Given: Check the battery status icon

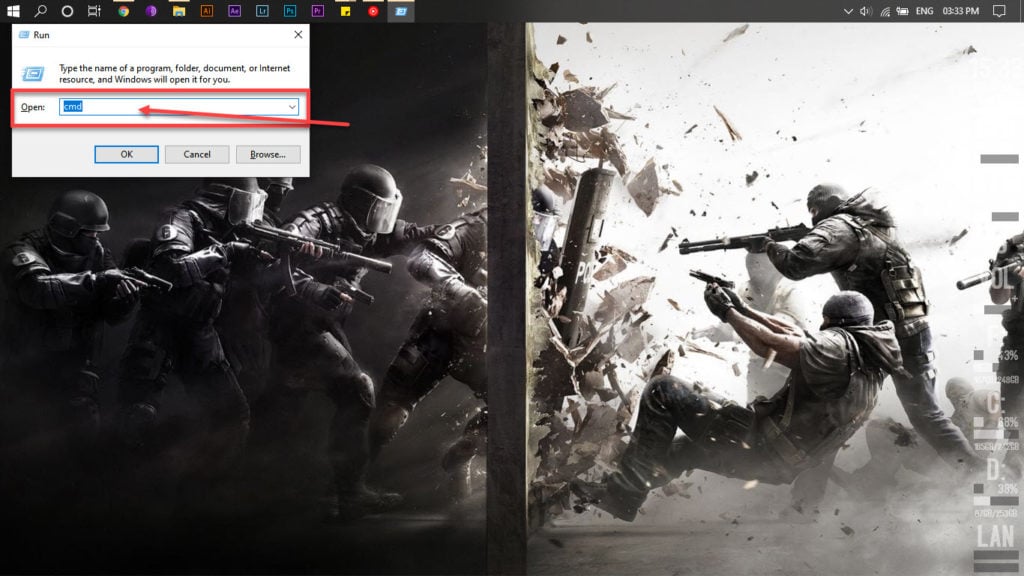Looking at the screenshot, I should click(903, 11).
